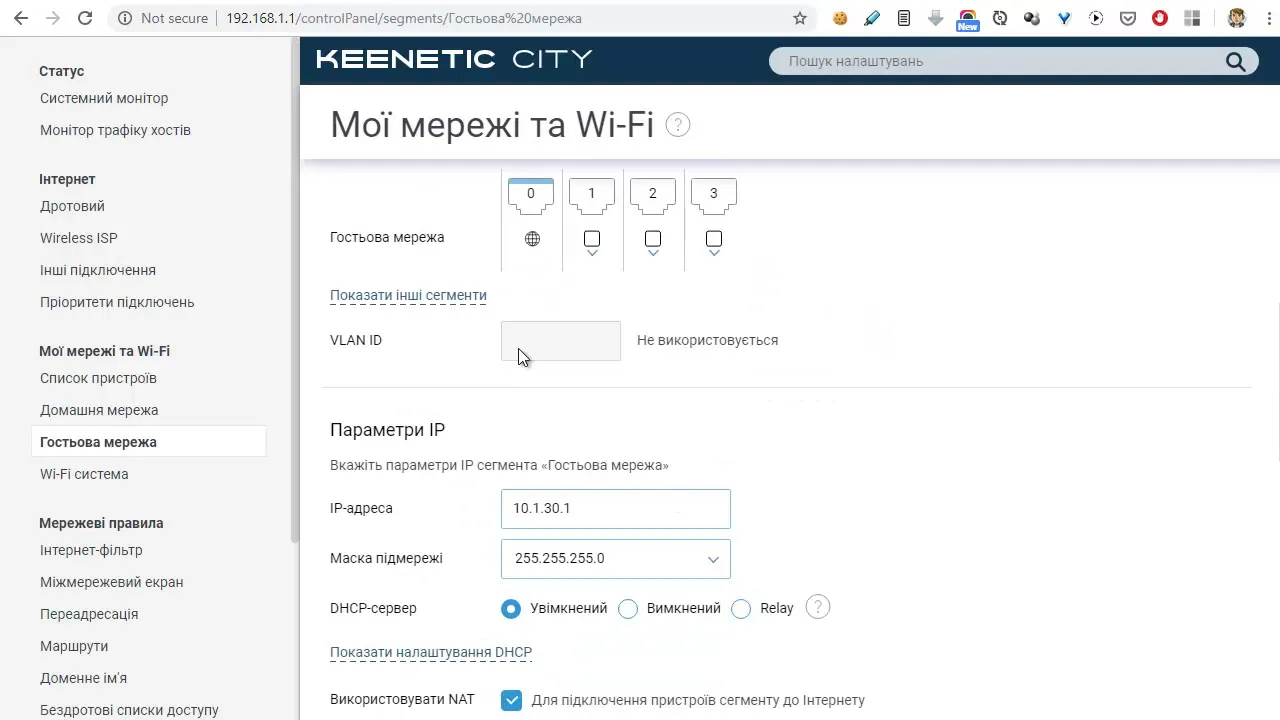Image resolution: width=1280 pixels, height=720 pixels.
Task: Expand the port 1 options chevron
Action: [x=592, y=254]
